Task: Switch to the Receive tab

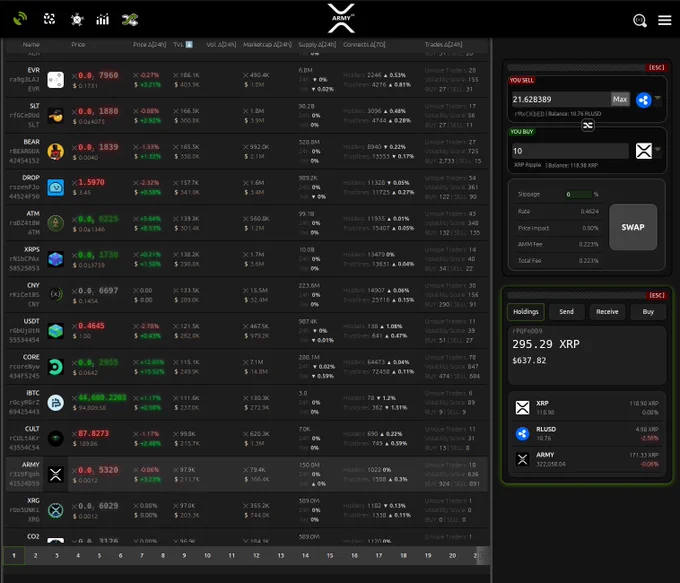Action: pyautogui.click(x=607, y=312)
